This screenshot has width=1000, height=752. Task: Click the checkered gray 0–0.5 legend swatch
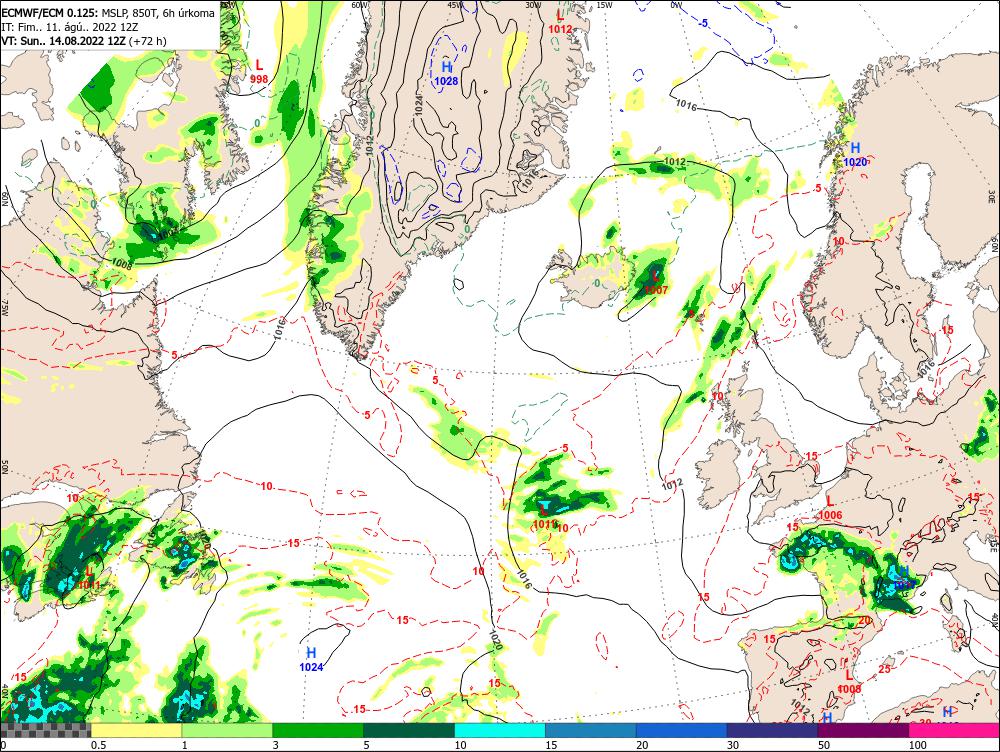pyautogui.click(x=45, y=730)
